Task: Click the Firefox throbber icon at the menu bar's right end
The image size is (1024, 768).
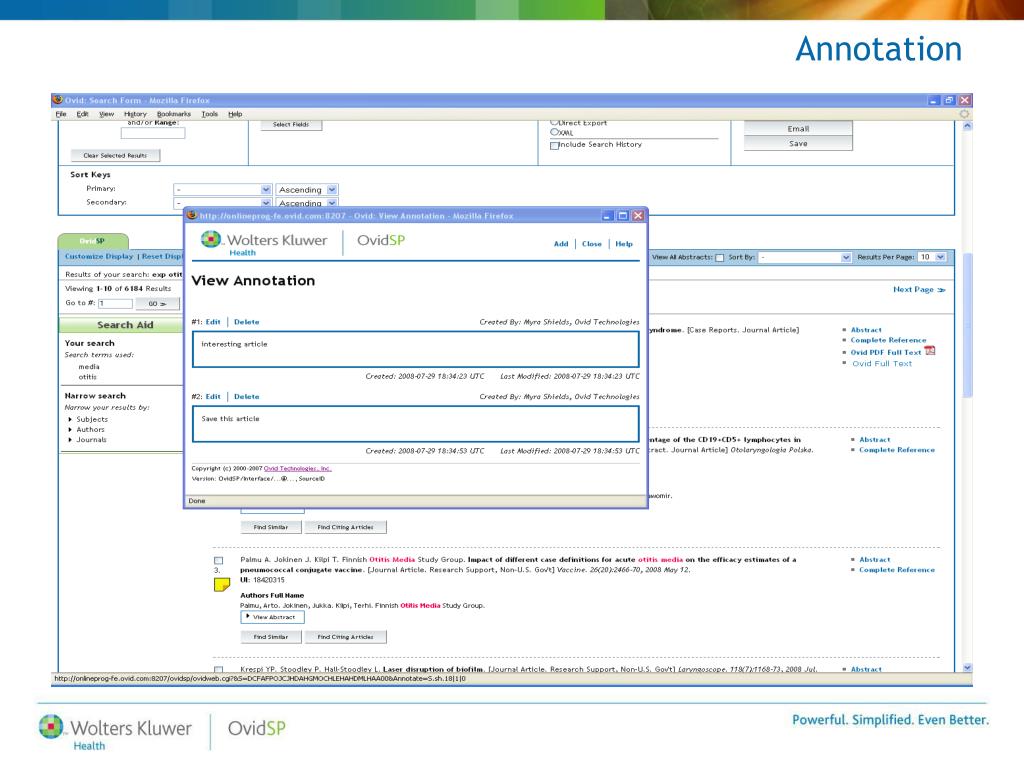Action: pyautogui.click(x=964, y=114)
